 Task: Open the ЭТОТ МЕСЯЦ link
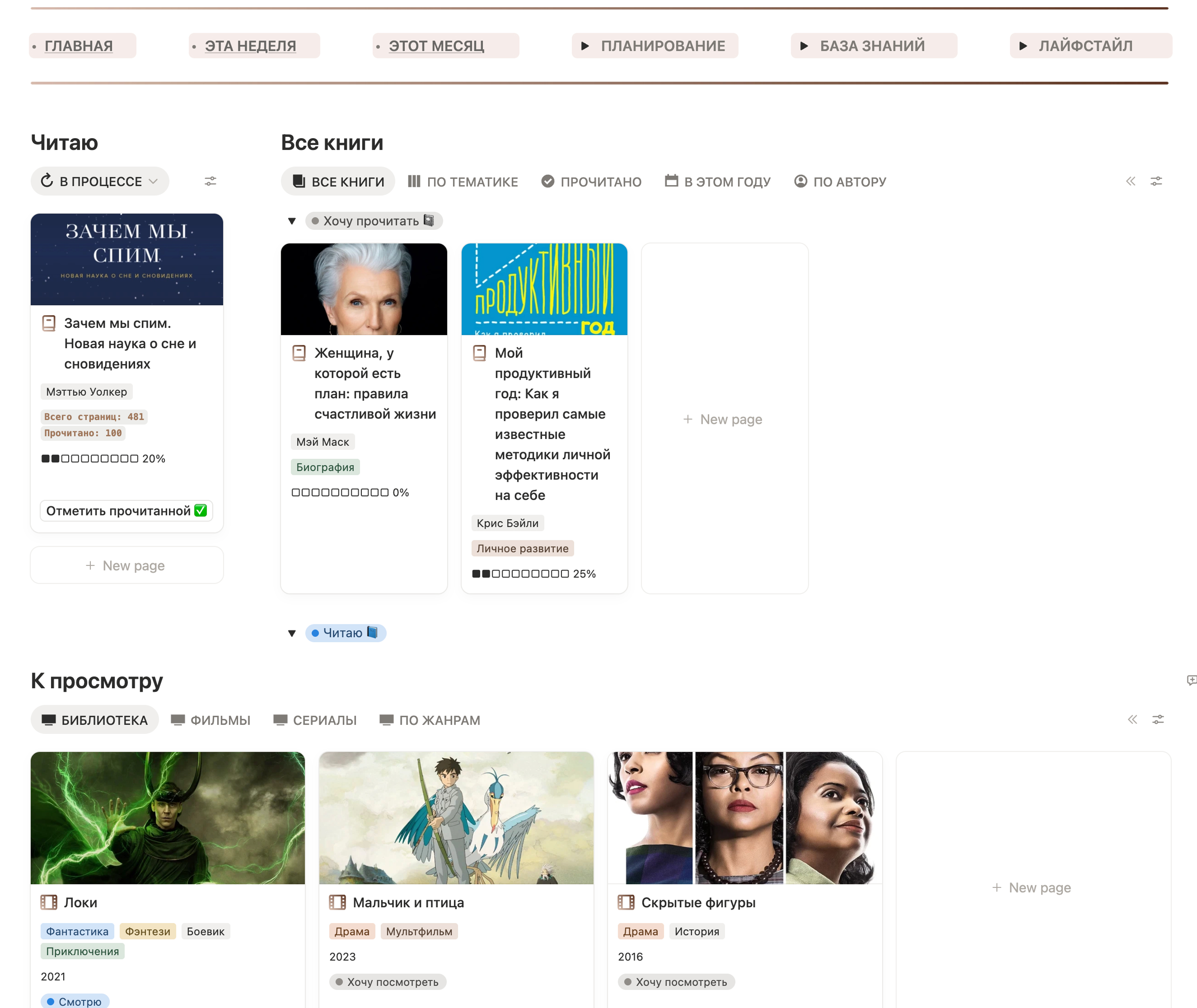pos(436,46)
